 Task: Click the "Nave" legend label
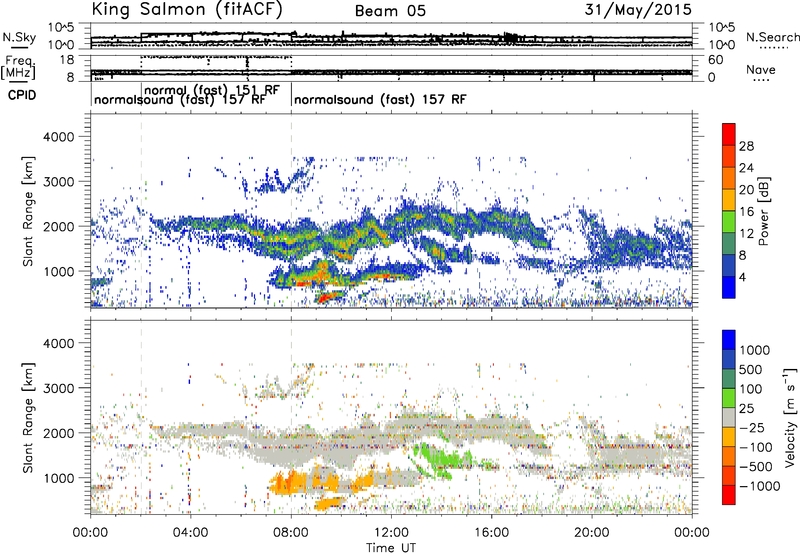(760, 70)
